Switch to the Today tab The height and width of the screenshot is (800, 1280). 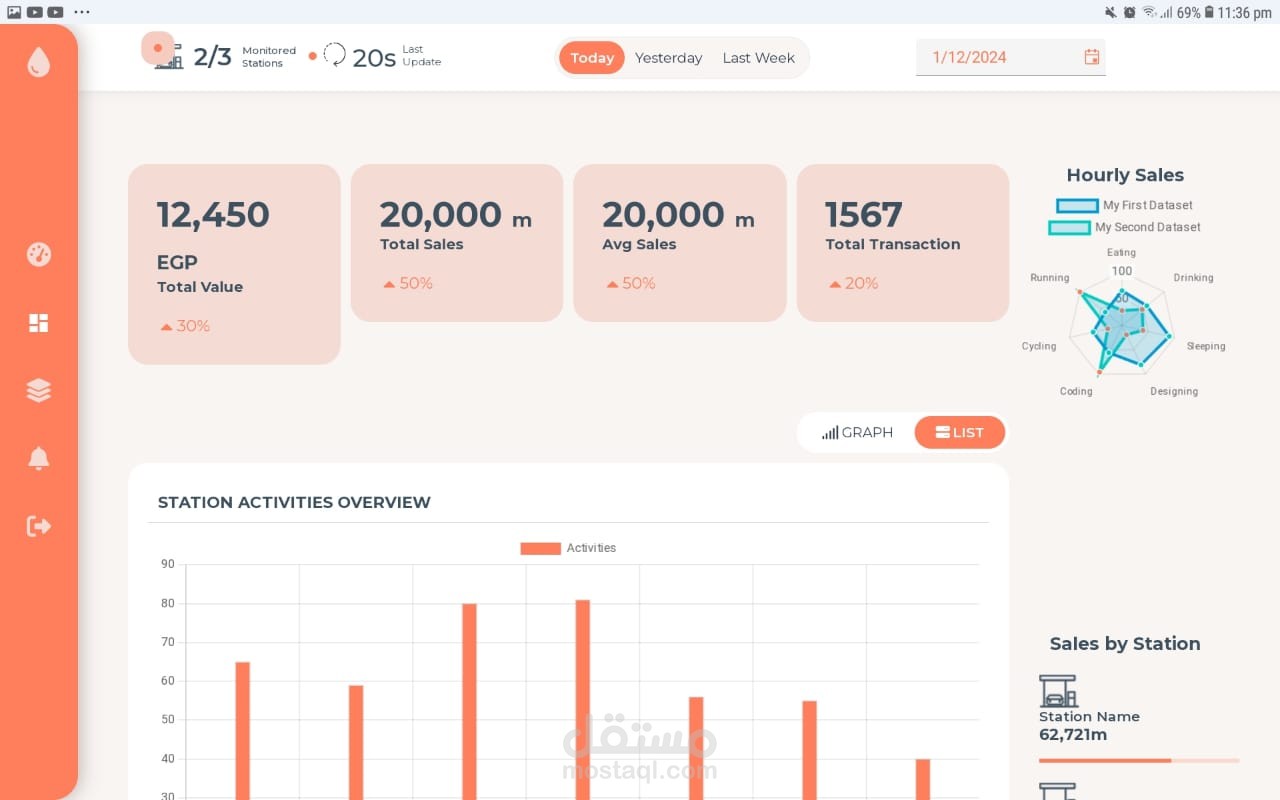pos(592,58)
